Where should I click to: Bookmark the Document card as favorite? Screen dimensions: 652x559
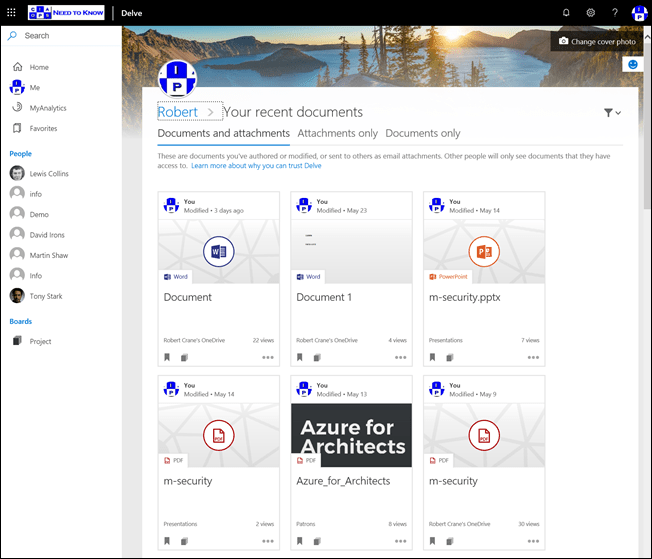[x=167, y=357]
